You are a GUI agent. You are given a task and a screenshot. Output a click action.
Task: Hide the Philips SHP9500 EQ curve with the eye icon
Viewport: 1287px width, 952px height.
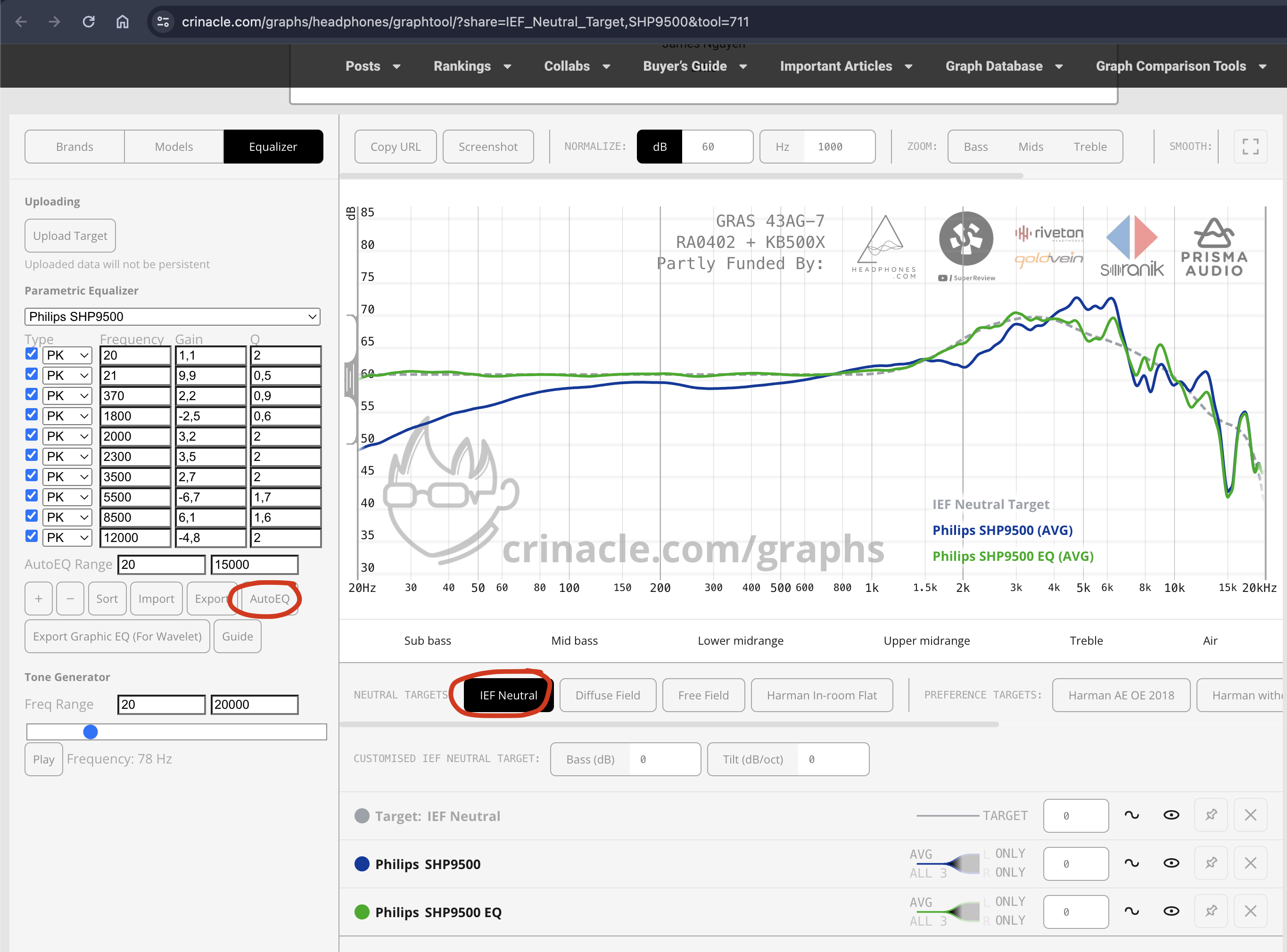tap(1171, 911)
